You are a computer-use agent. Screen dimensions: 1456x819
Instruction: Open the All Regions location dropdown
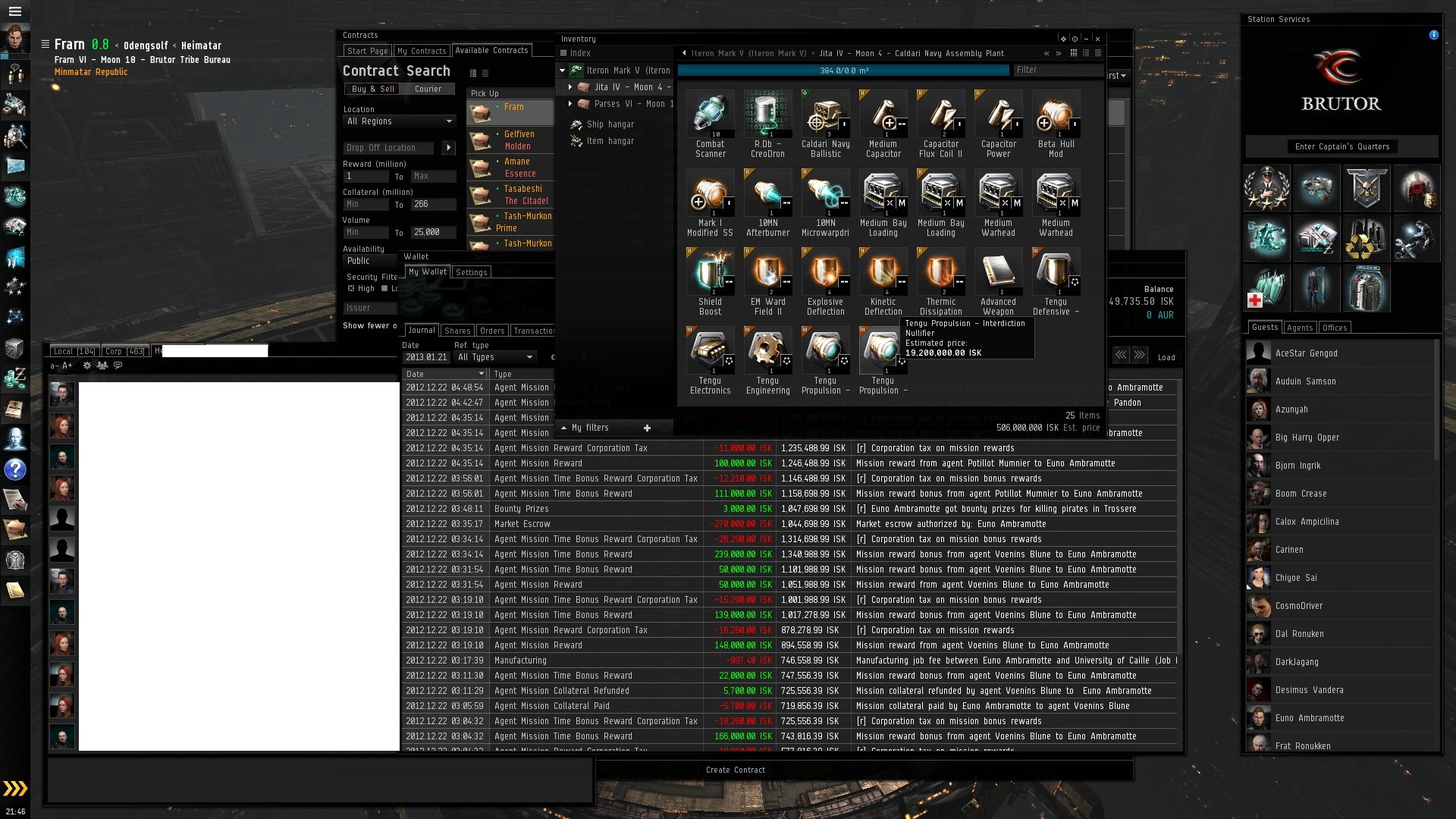coord(399,121)
